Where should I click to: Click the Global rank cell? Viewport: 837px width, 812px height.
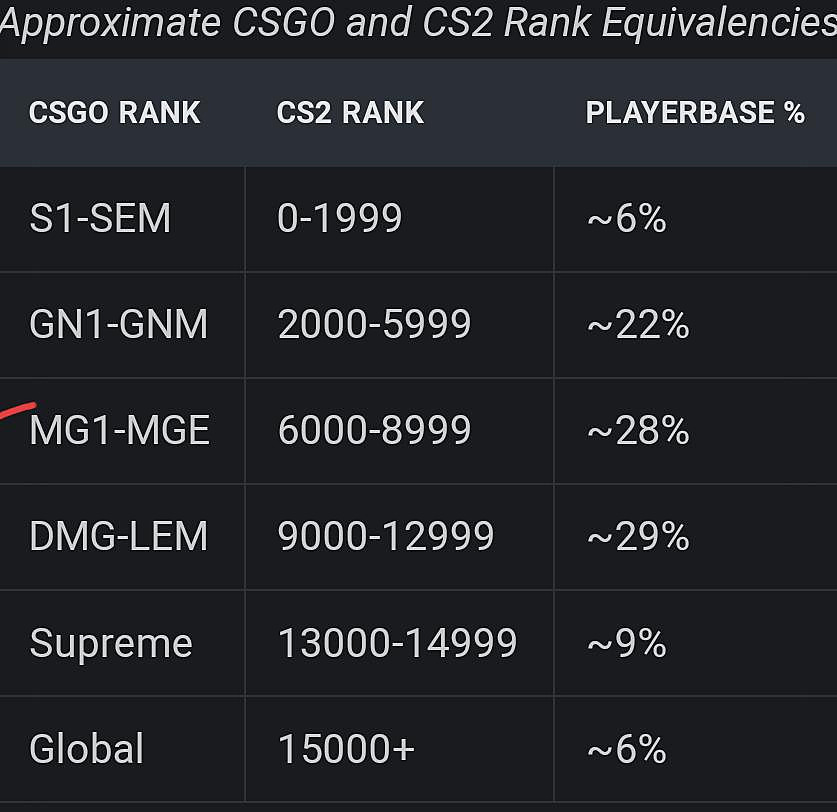click(x=87, y=749)
